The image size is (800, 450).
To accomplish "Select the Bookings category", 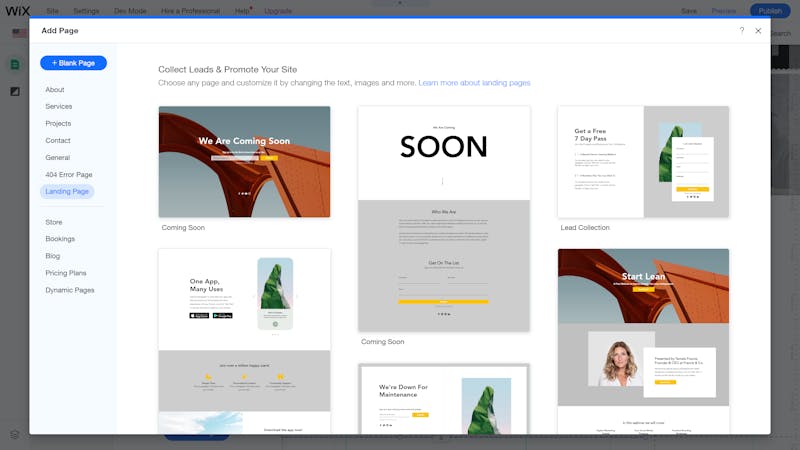I will pyautogui.click(x=60, y=239).
